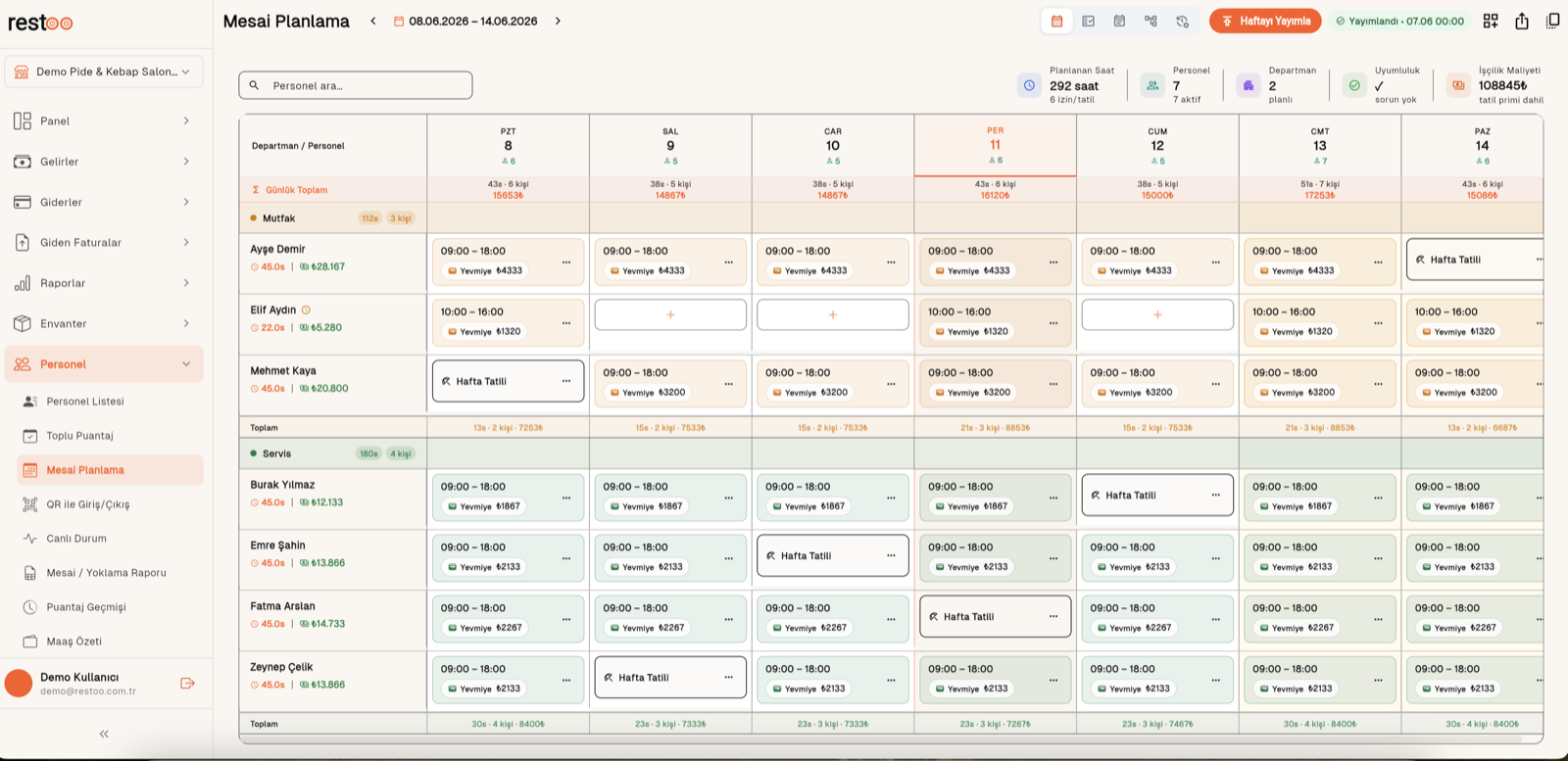Expand the Gelirler sidebar section

tap(104, 162)
